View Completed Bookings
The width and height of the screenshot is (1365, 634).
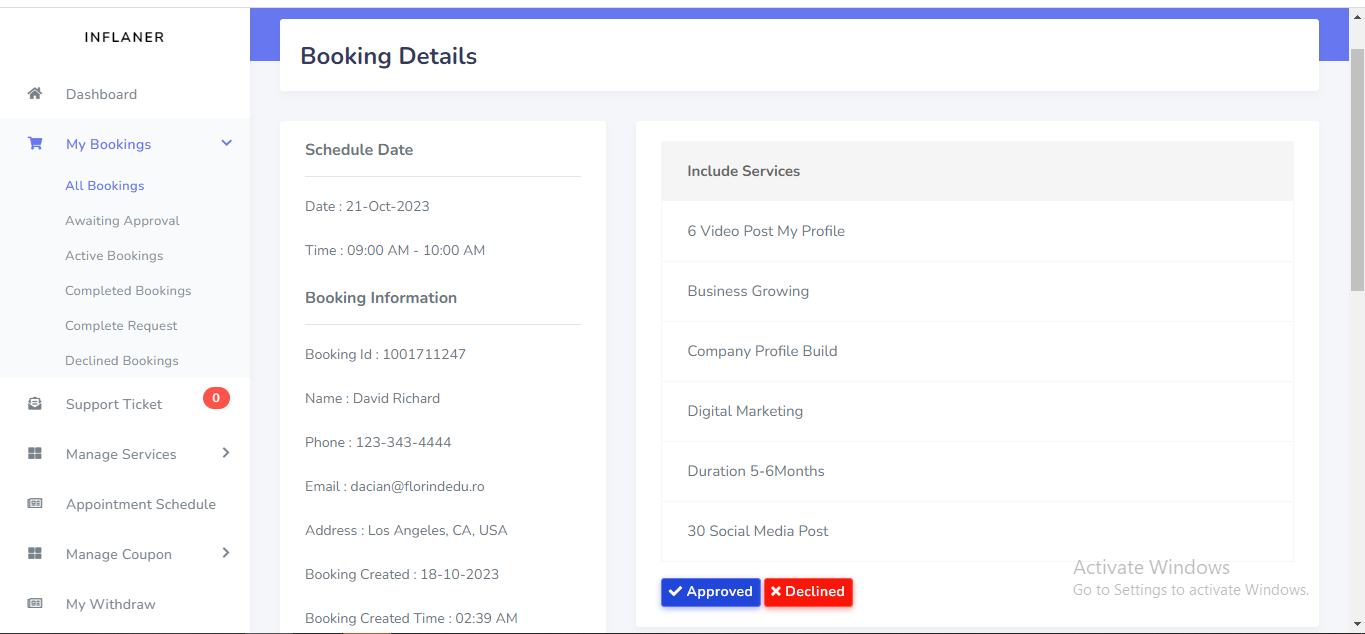128,291
